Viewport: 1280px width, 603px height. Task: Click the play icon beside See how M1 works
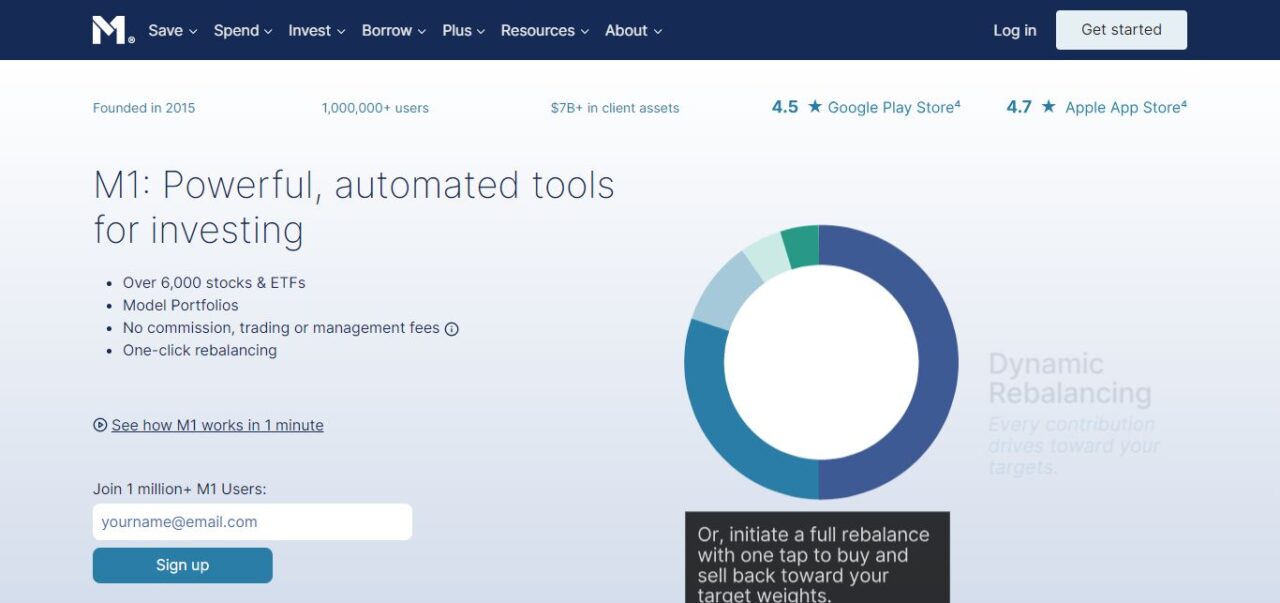[100, 425]
